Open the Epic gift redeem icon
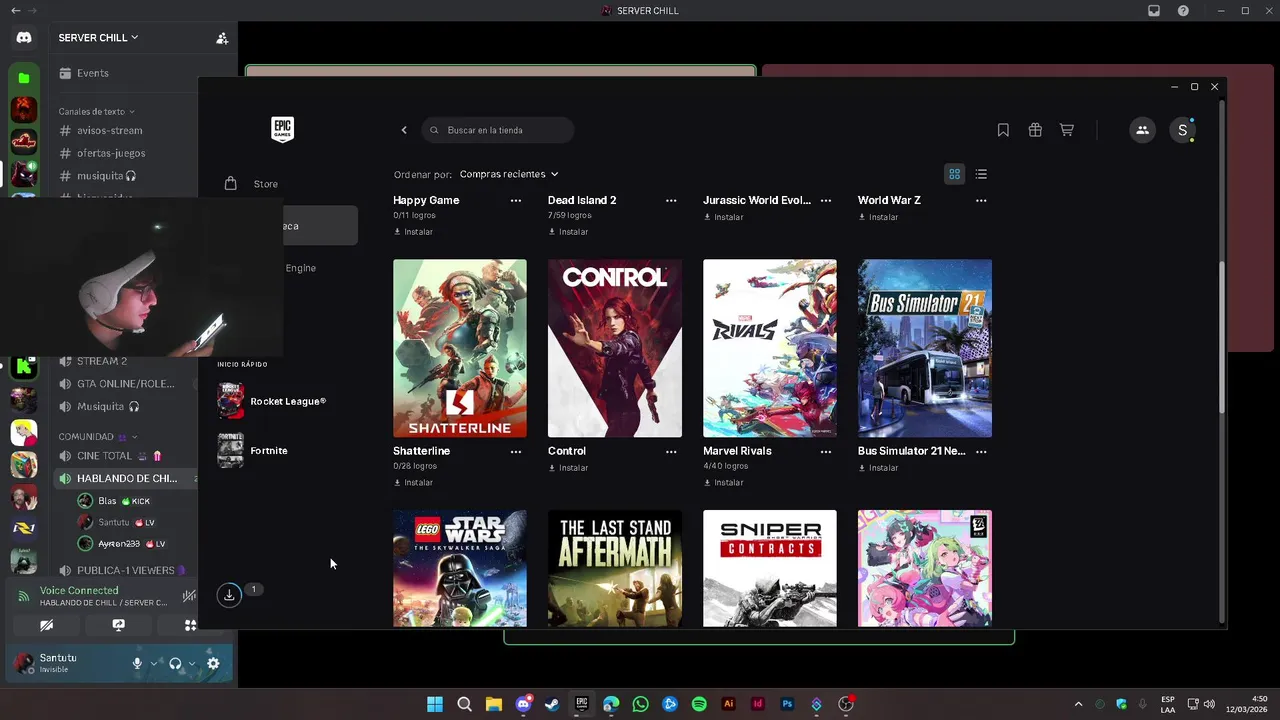Image resolution: width=1280 pixels, height=720 pixels. click(1035, 130)
